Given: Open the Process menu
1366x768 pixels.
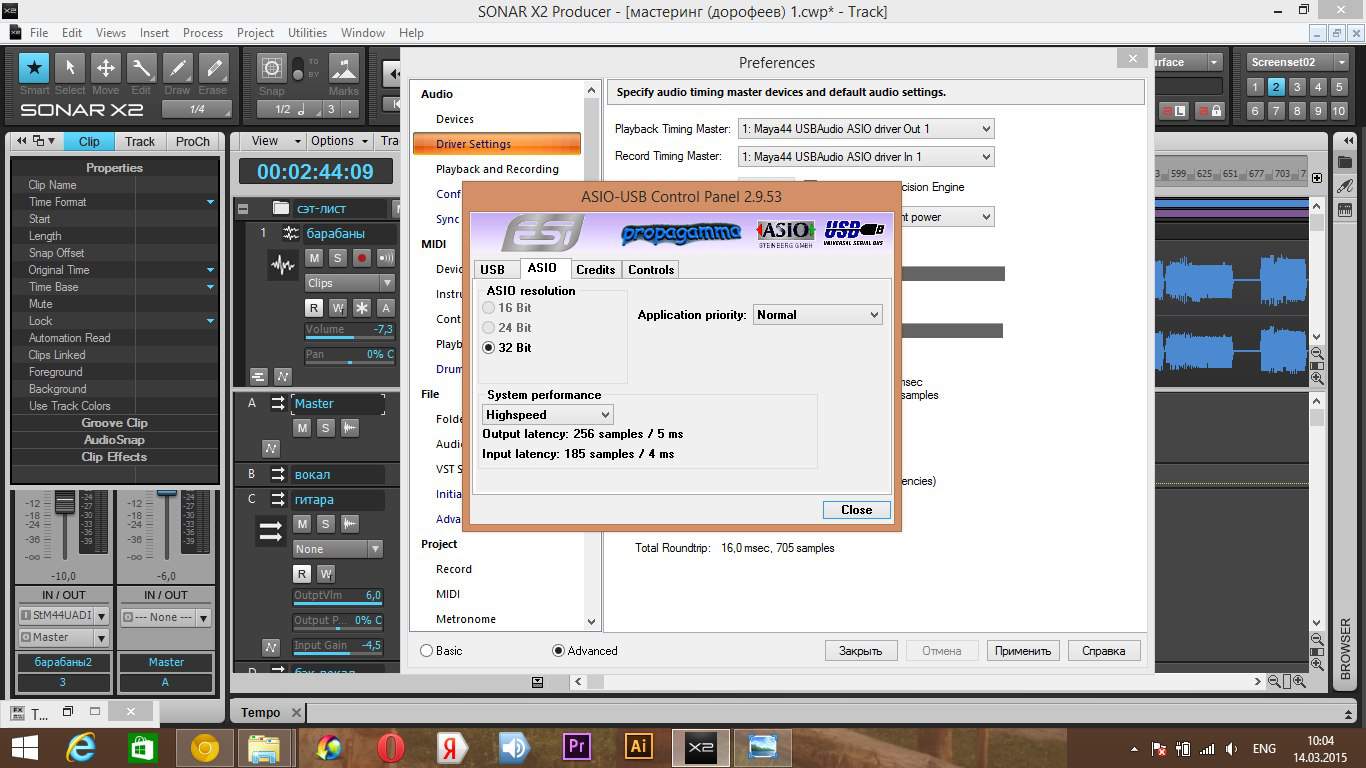Looking at the screenshot, I should 202,33.
